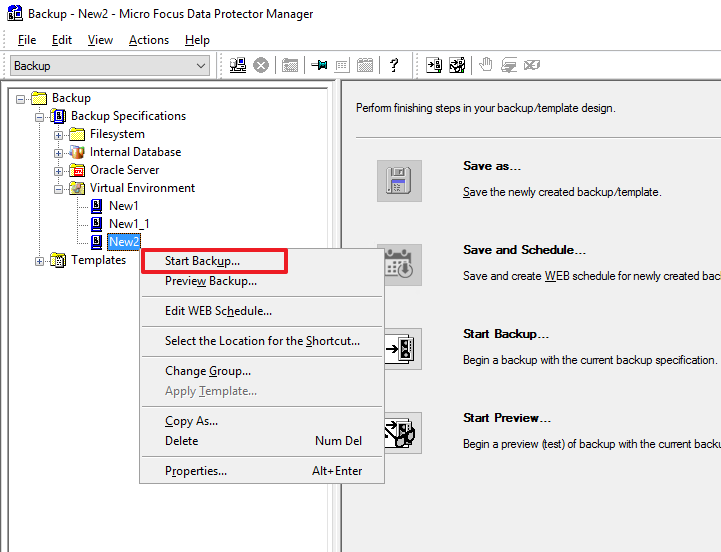Image resolution: width=721 pixels, height=552 pixels.
Task: Click the Save as... heading link
Action: 492,166
